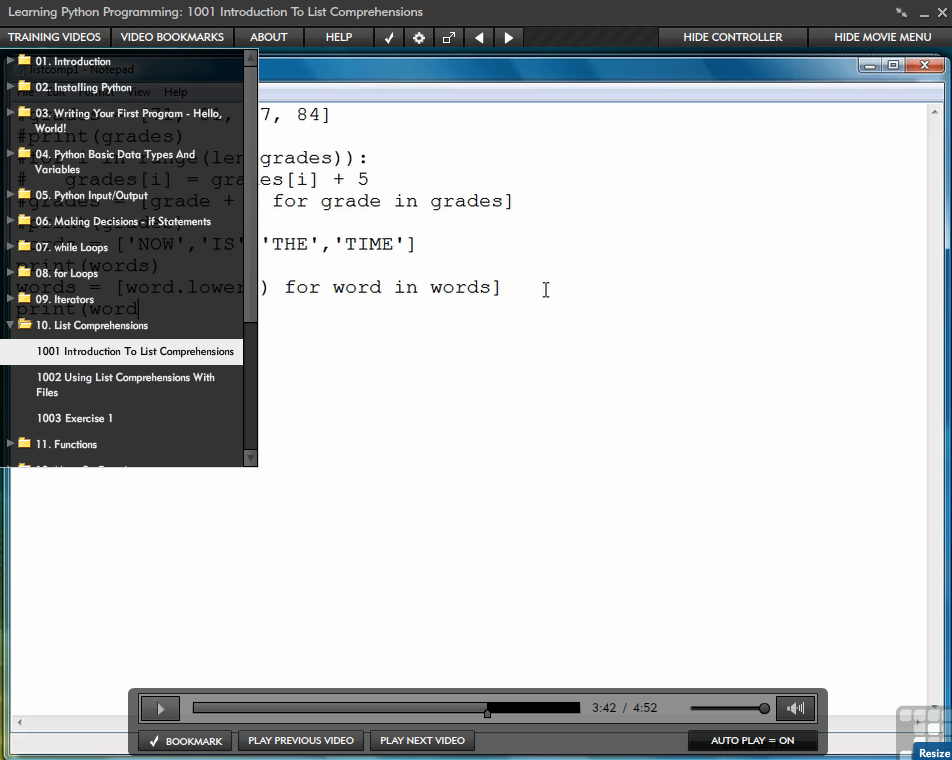
Task: Toggle Hide Movie Menu button
Action: pyautogui.click(x=882, y=37)
